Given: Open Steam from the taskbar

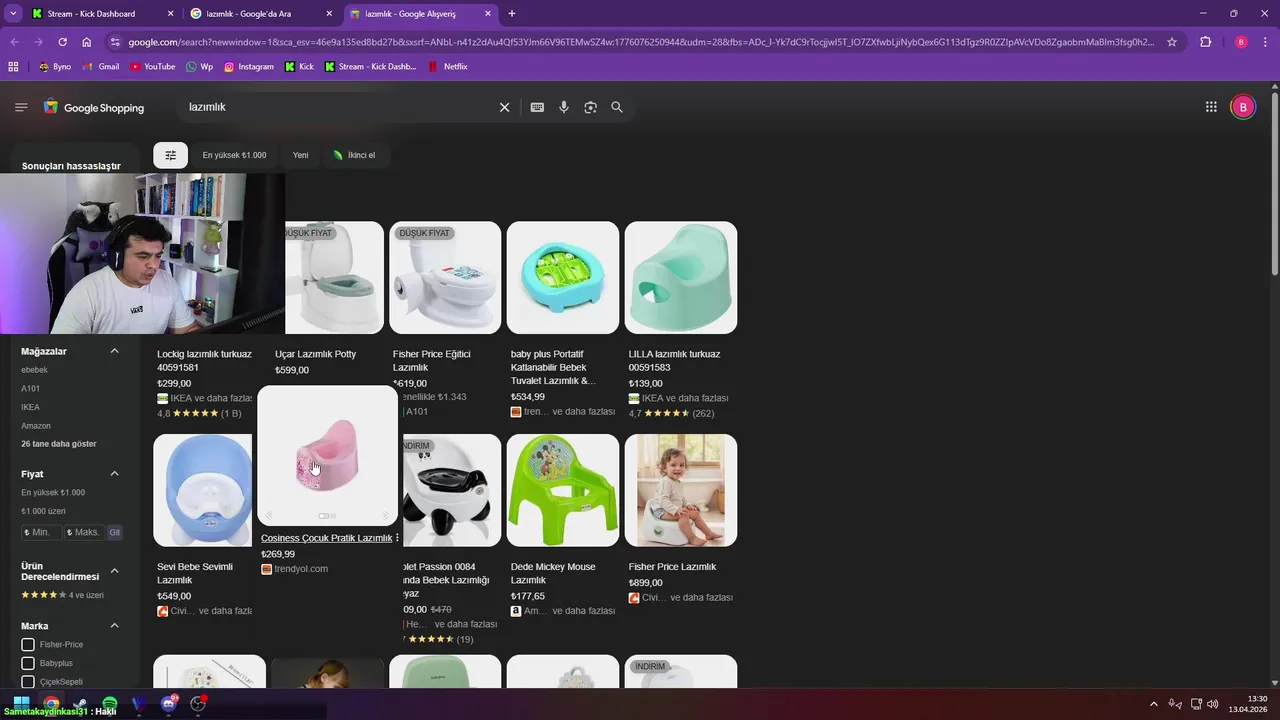Looking at the screenshot, I should point(80,704).
